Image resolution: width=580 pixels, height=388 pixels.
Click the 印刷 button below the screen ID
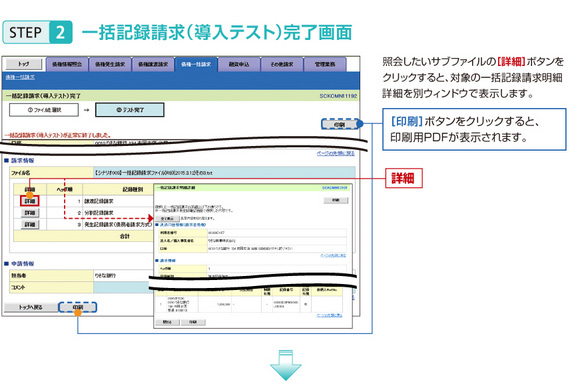point(340,124)
